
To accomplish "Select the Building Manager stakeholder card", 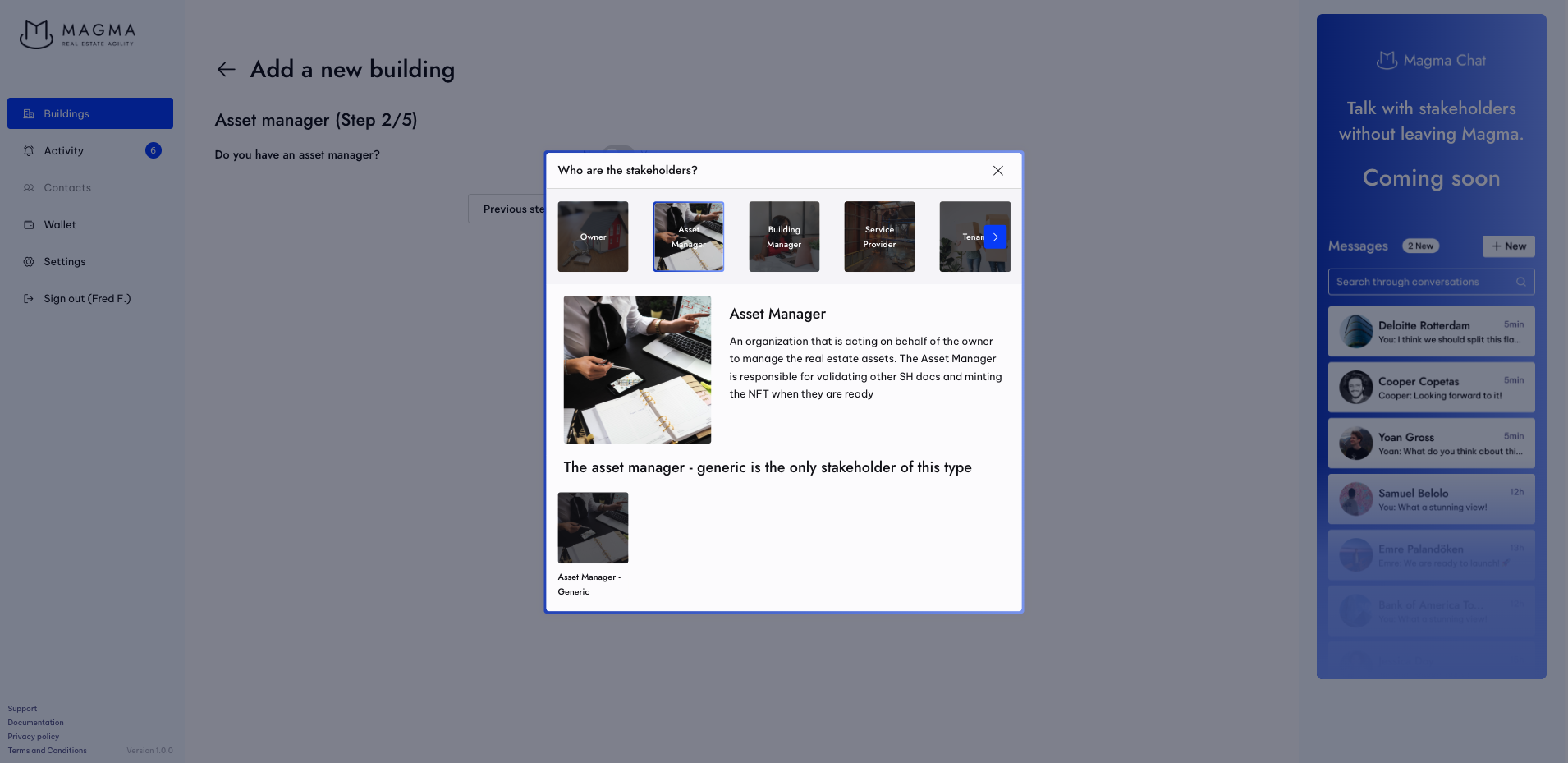I will point(783,237).
